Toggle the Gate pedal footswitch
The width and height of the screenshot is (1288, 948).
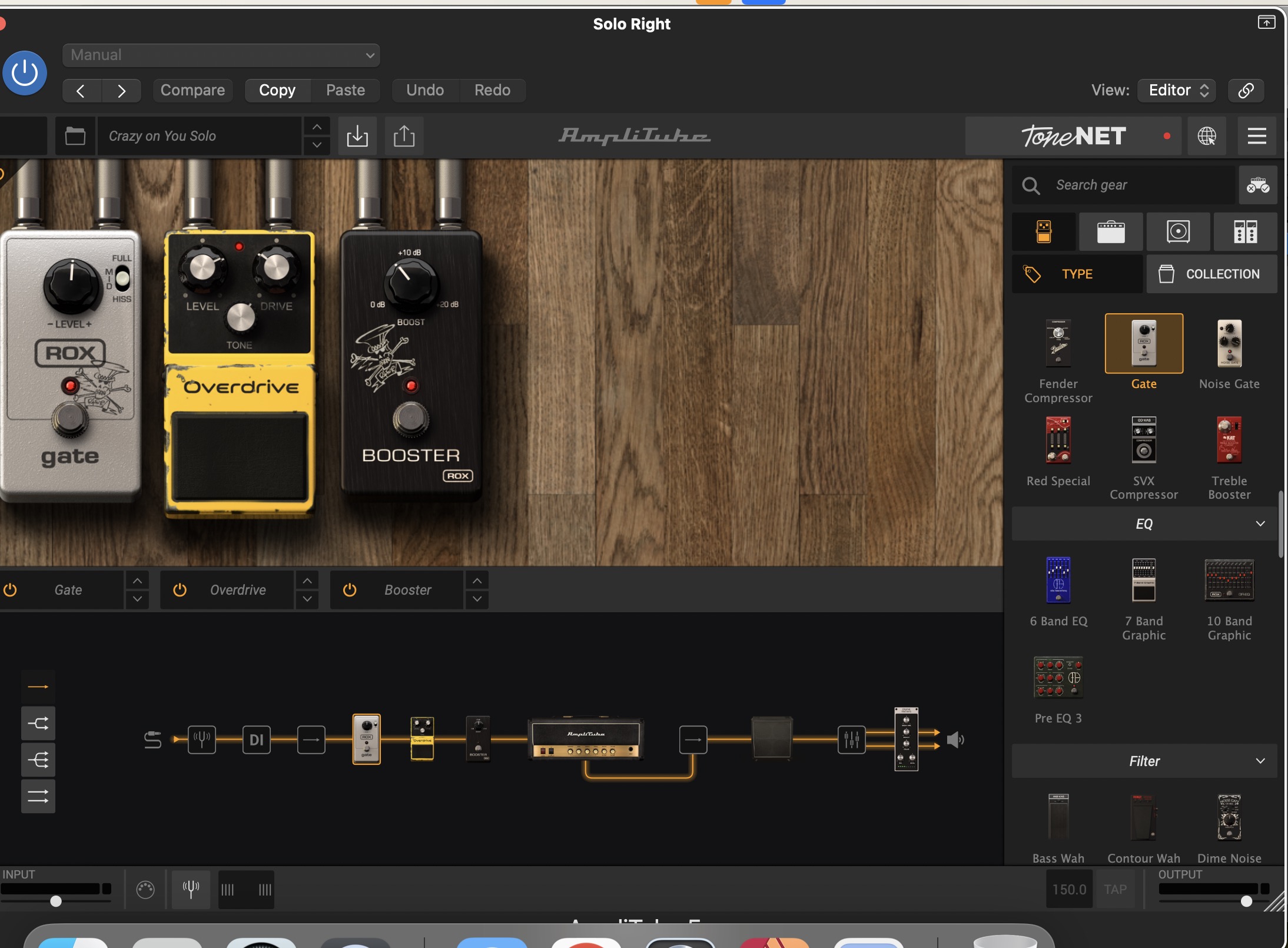(x=71, y=419)
